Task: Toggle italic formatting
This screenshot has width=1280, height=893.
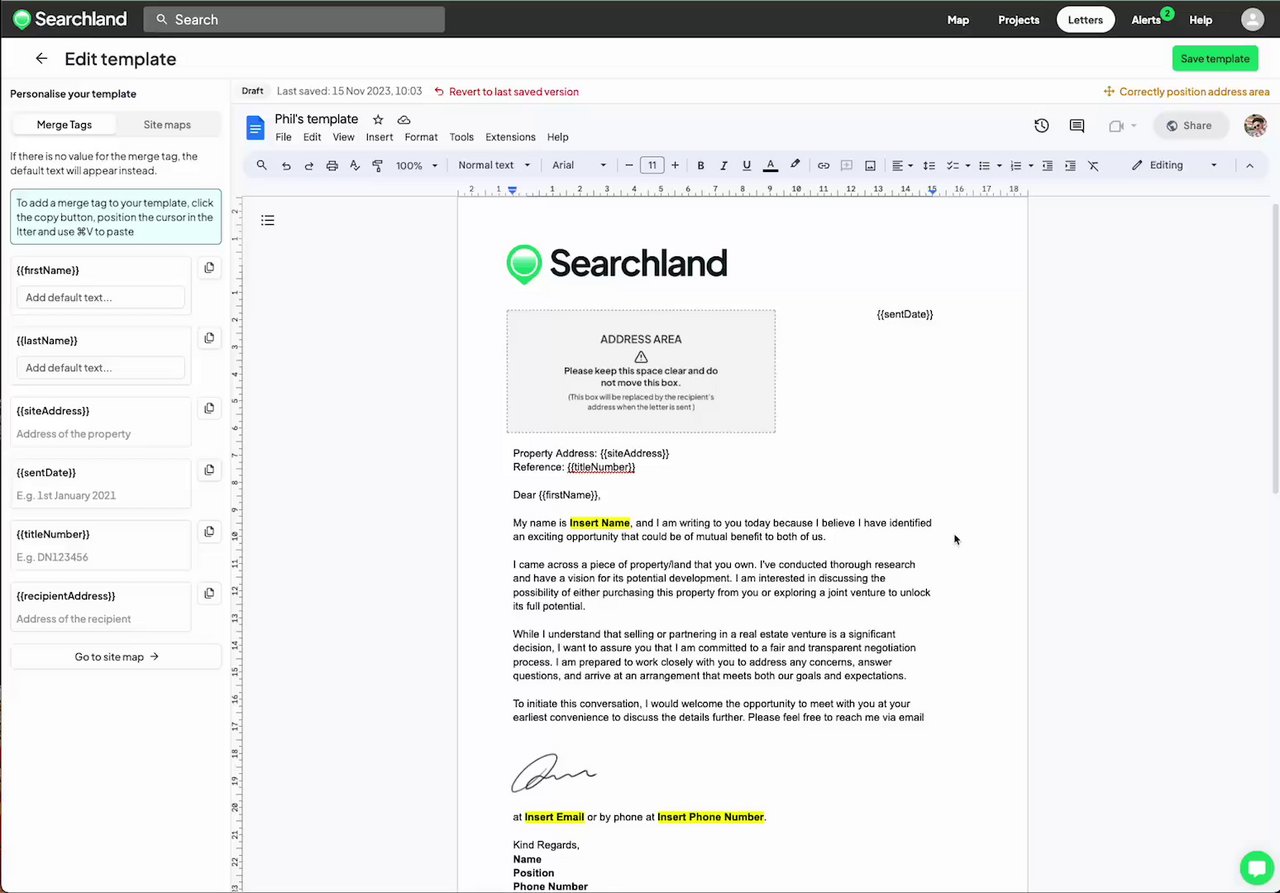Action: coord(723,165)
